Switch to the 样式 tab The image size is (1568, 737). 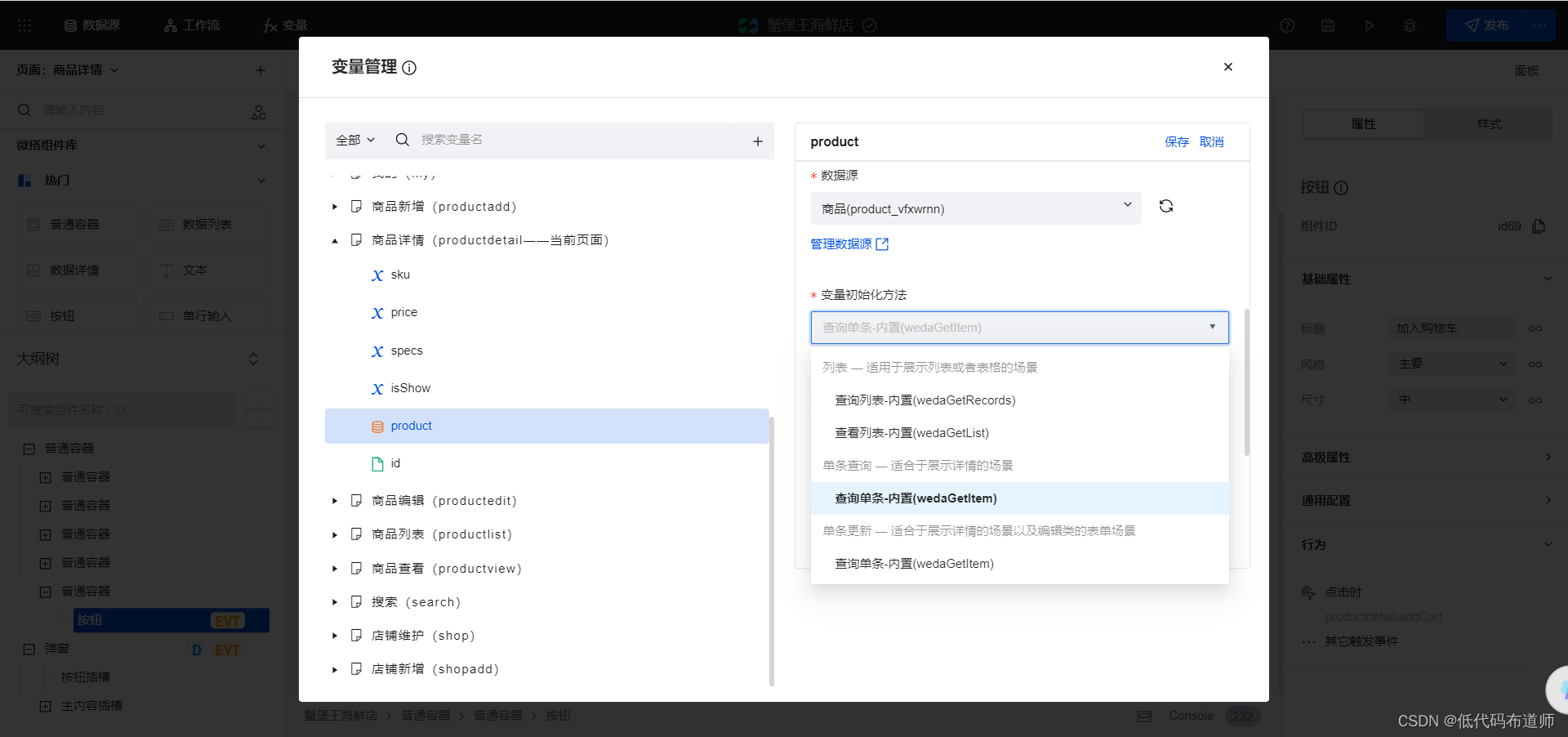pyautogui.click(x=1489, y=124)
